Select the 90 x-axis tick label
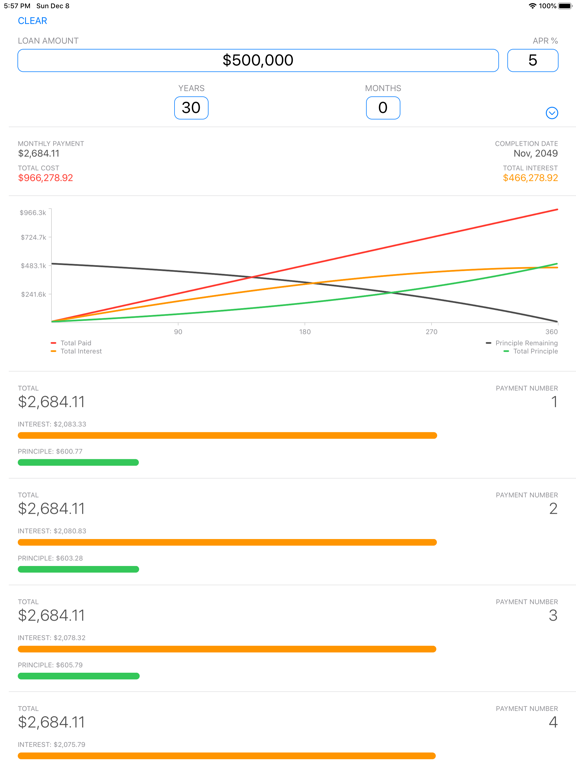This screenshot has height=768, width=576. click(x=178, y=332)
